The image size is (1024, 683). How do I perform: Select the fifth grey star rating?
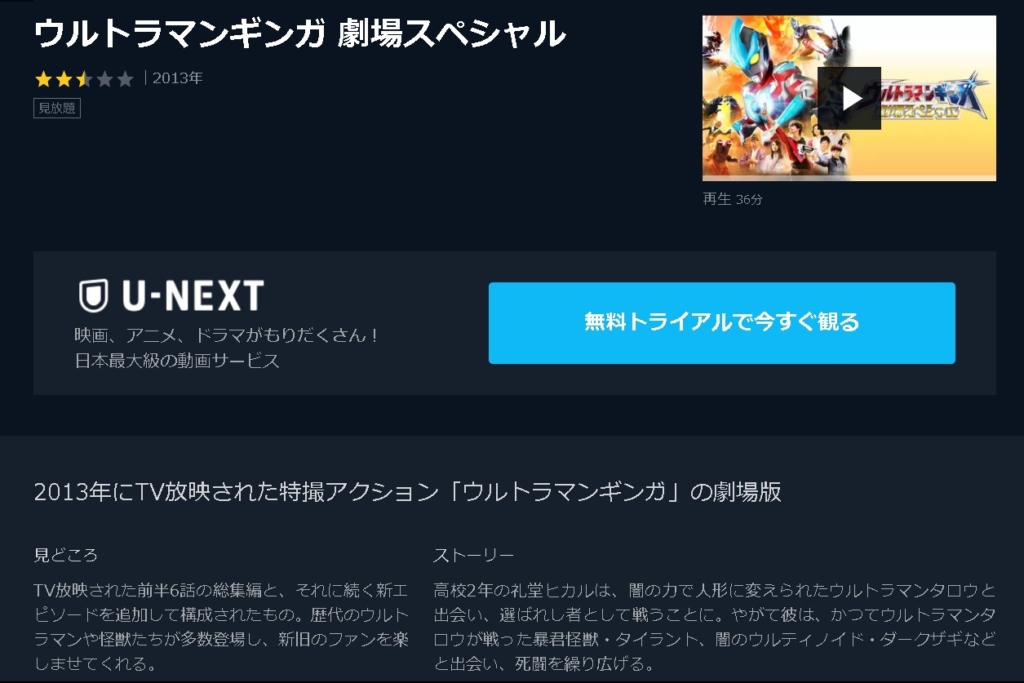(x=125, y=79)
